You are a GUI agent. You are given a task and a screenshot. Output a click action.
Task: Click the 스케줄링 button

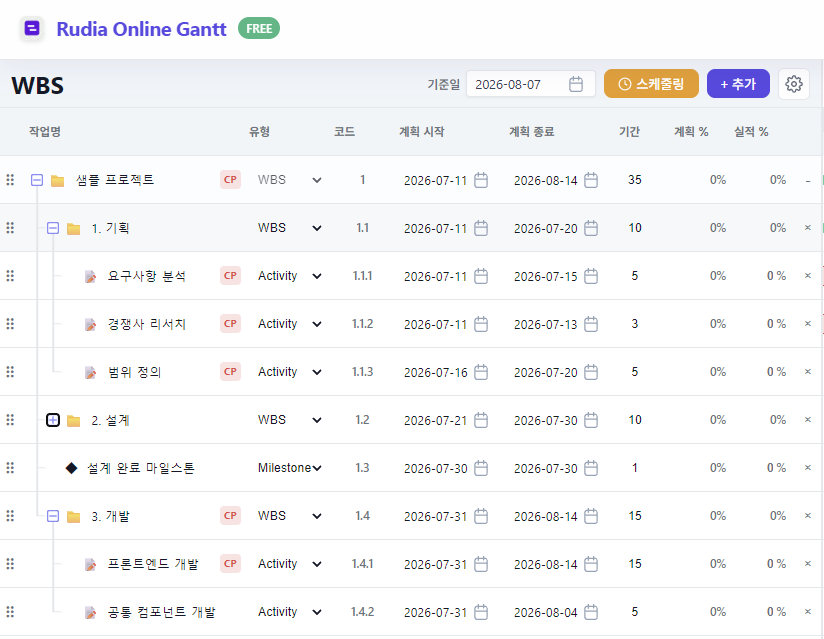[651, 84]
